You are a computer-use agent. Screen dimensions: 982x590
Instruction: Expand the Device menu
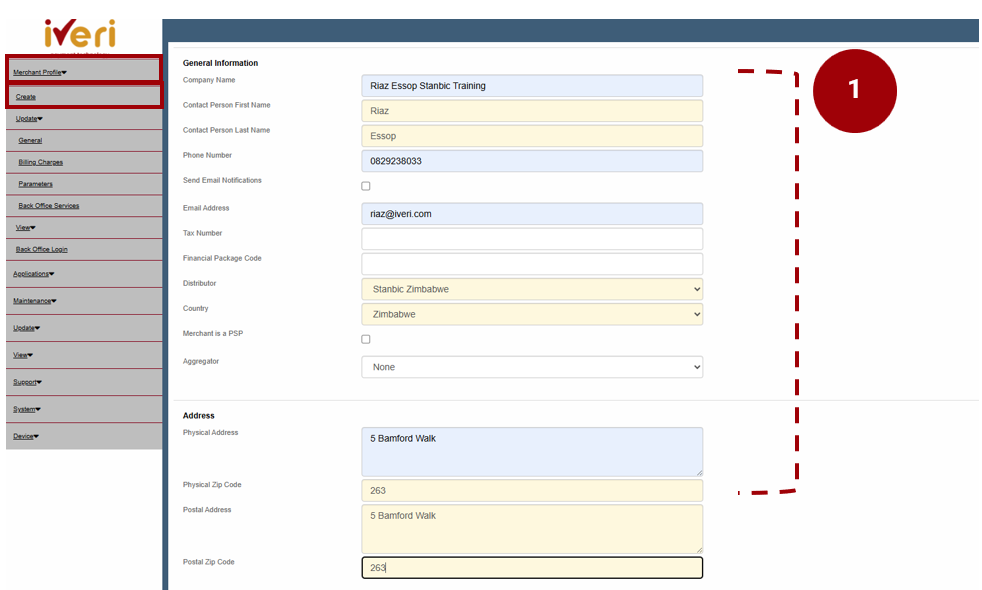26,437
